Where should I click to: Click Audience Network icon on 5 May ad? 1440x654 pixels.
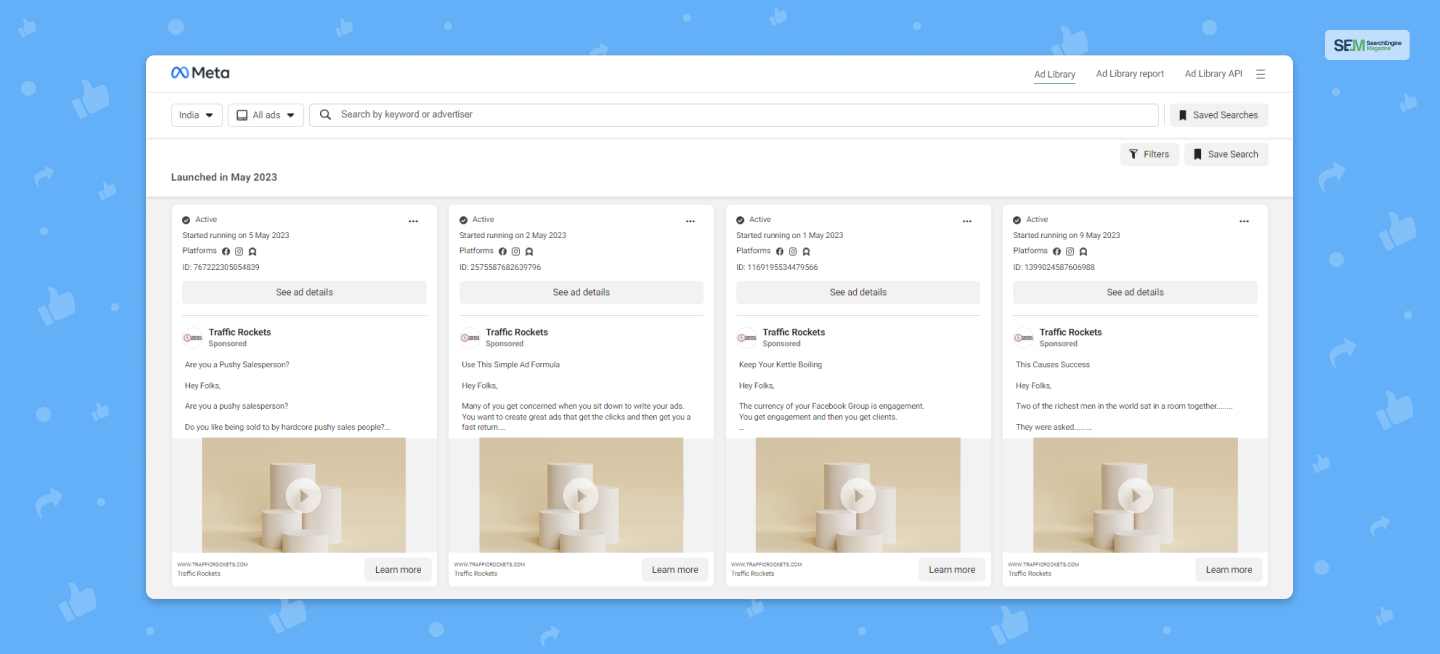[x=252, y=251]
